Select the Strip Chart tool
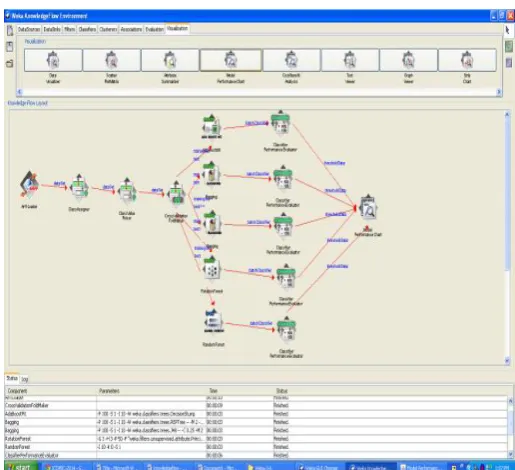 [467, 60]
